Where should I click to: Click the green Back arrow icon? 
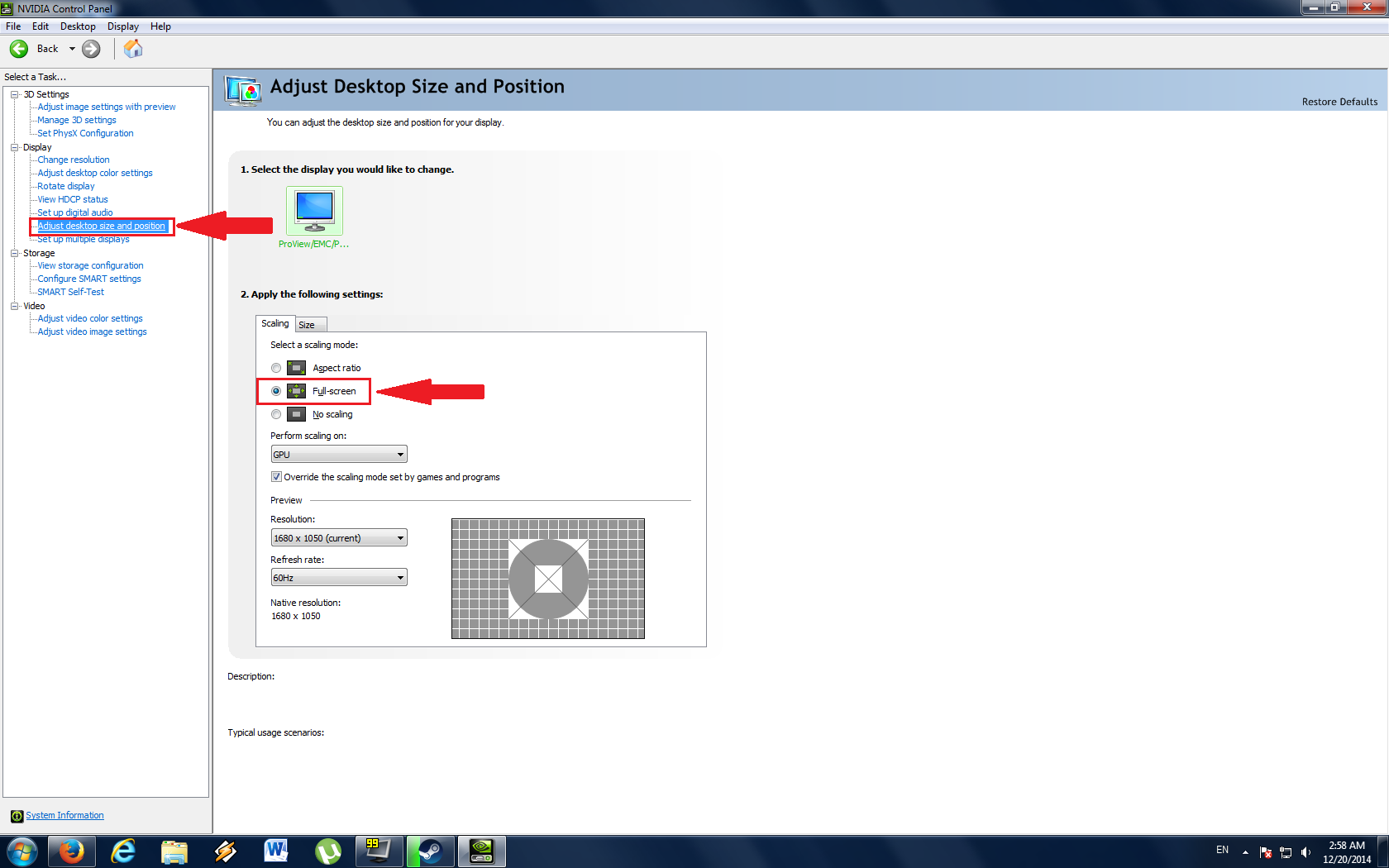(x=19, y=49)
